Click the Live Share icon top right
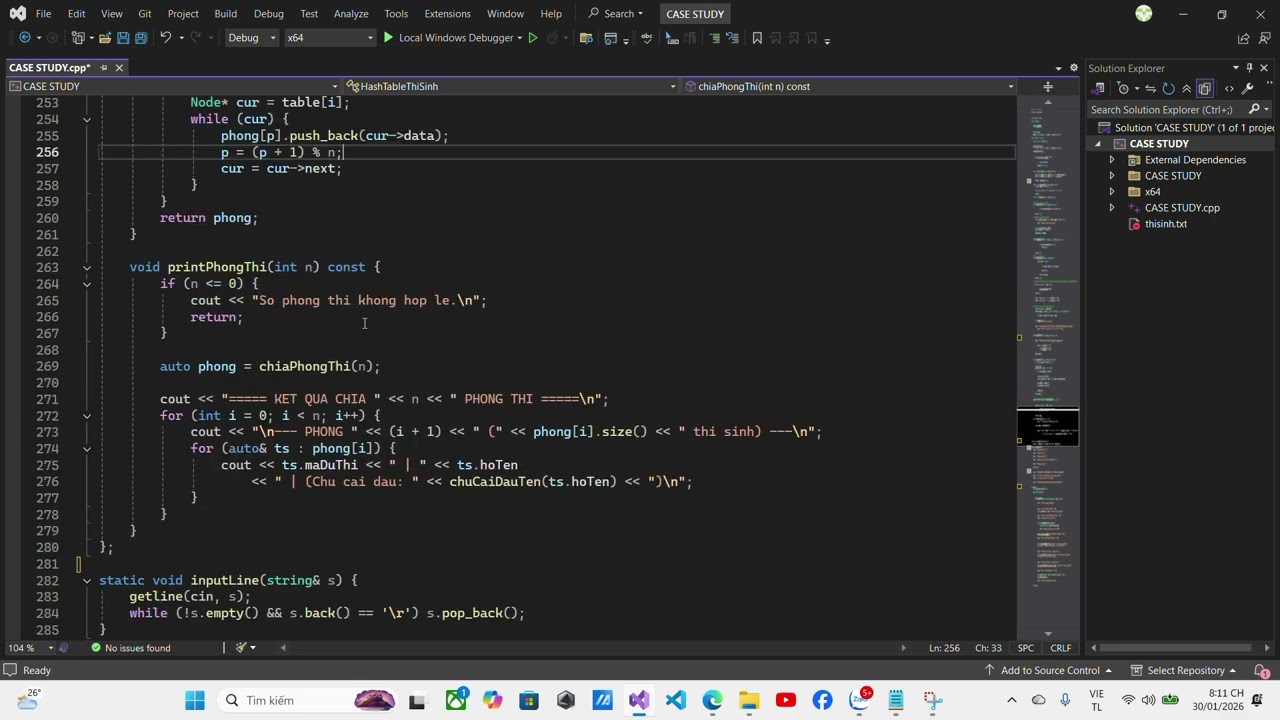Screen dimensions: 1280x720 coord(1243,38)
